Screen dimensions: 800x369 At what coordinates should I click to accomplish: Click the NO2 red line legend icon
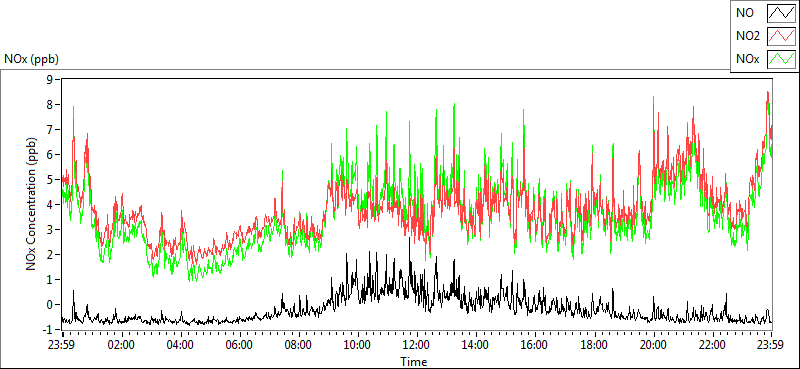tap(782, 36)
